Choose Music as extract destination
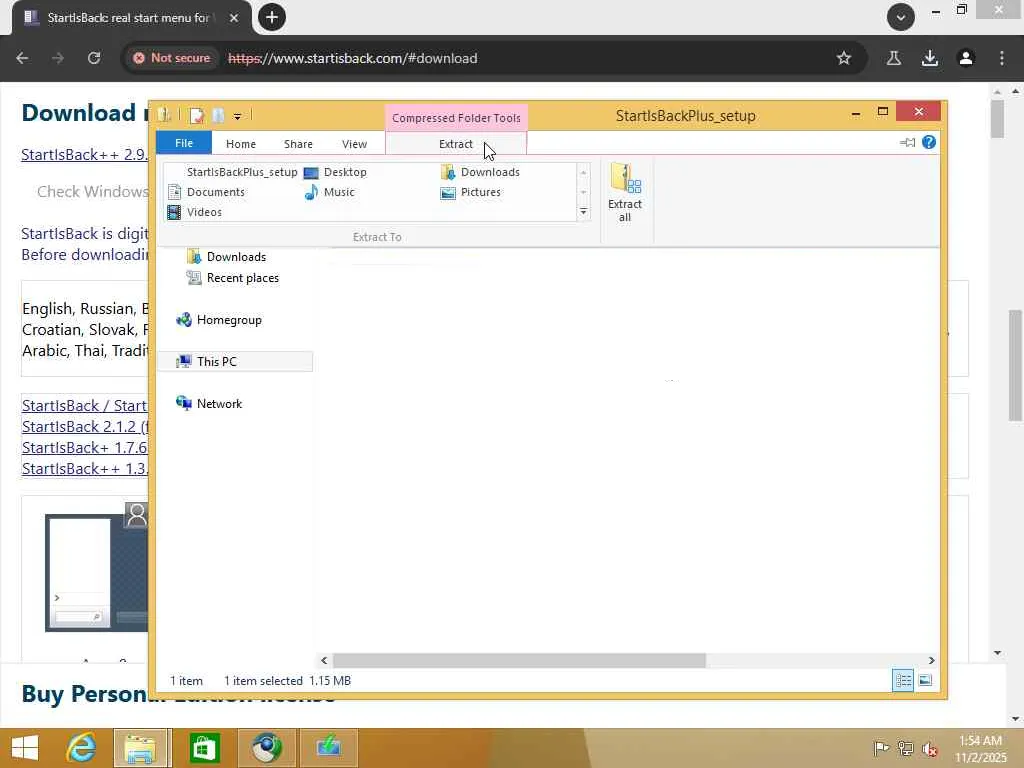This screenshot has width=1024, height=768. [x=330, y=192]
